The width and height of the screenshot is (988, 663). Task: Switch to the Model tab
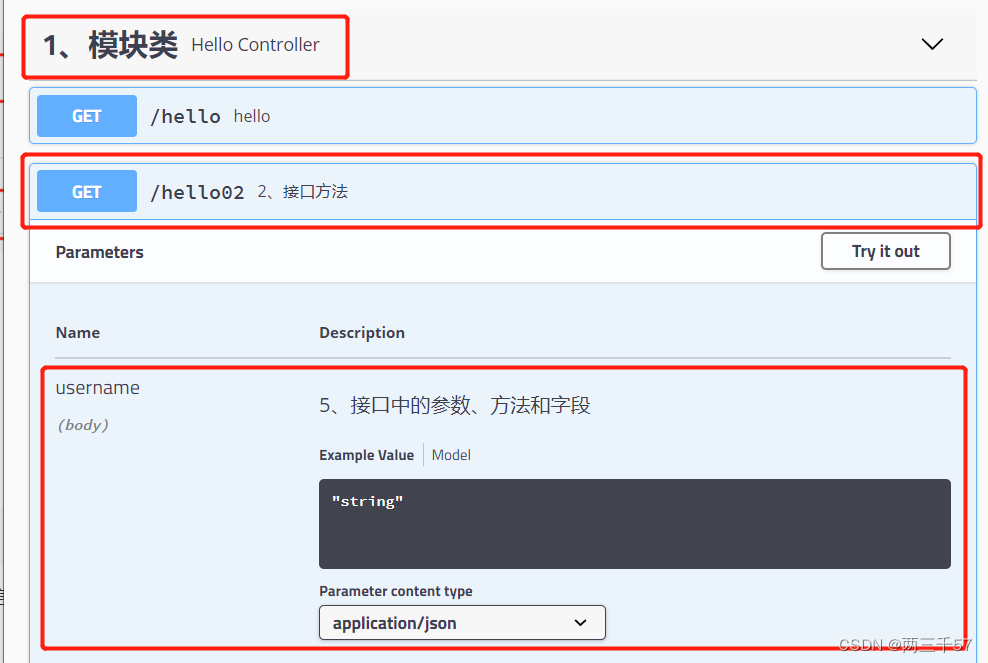point(451,455)
